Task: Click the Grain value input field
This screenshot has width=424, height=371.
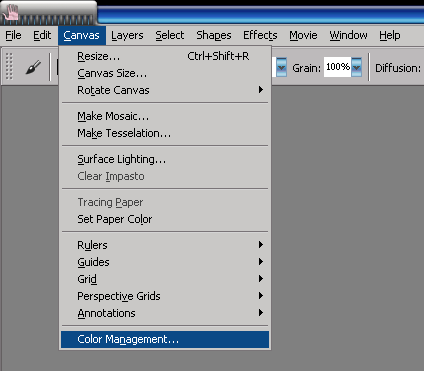Action: click(x=337, y=67)
